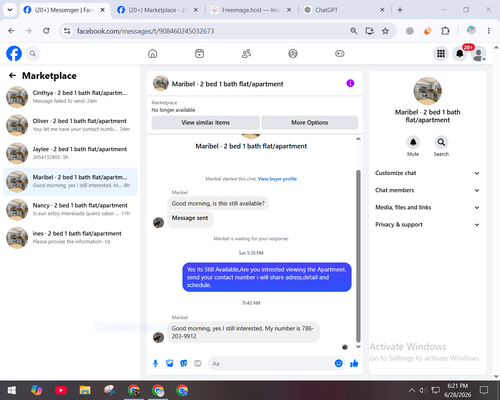Switch to the ChatGPT browser tab
The image size is (500, 400).
pos(343,10)
